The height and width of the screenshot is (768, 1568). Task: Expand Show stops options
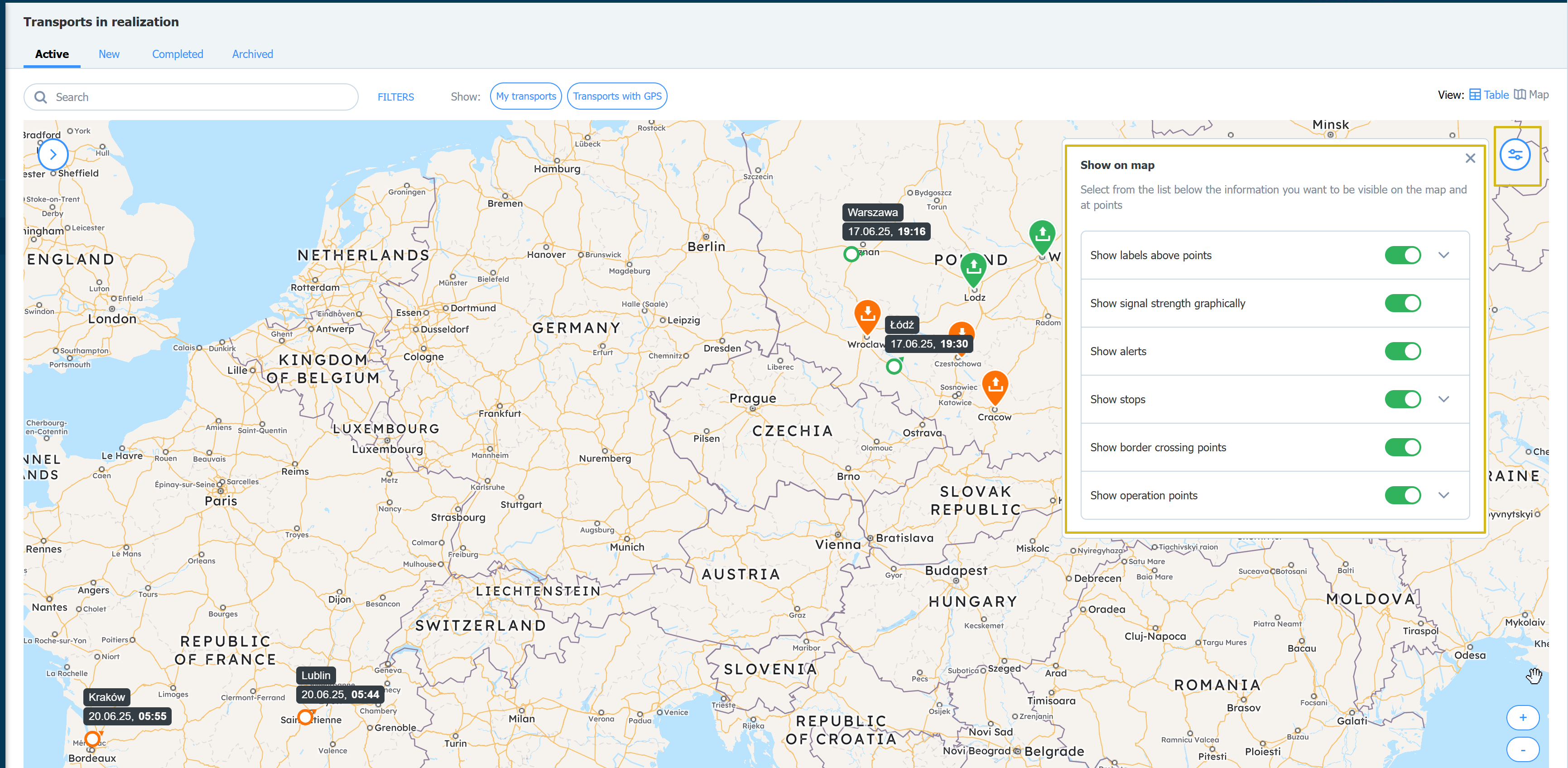[x=1443, y=400]
